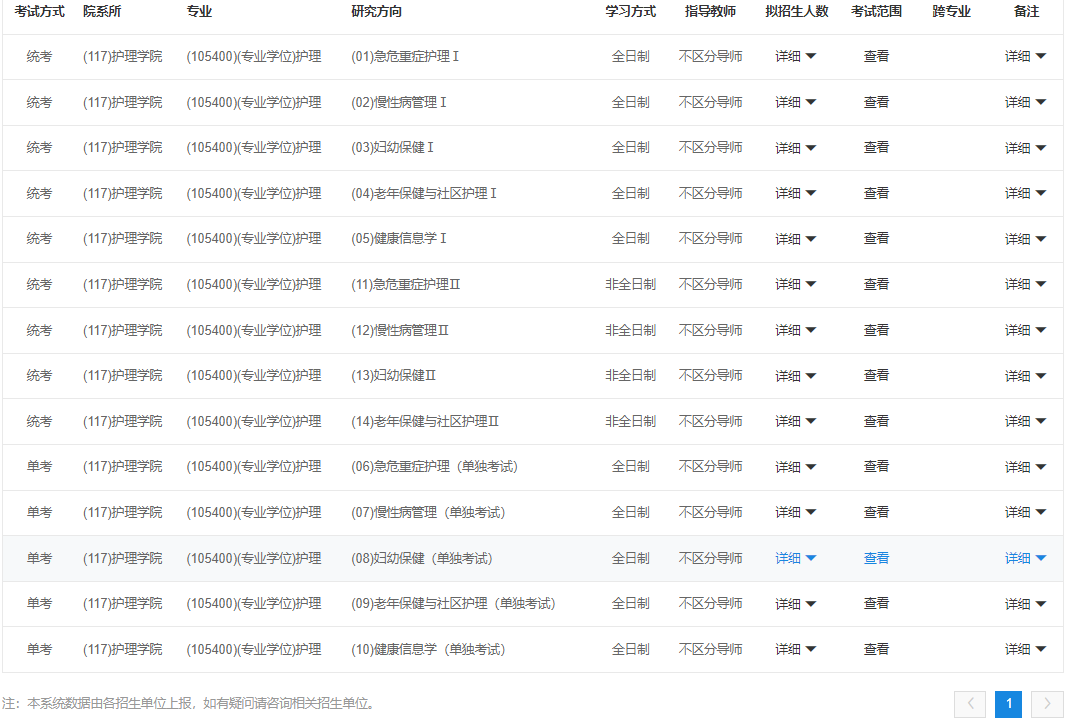Open 查看 for (05)健康信息学Ⅰ row
Screen dimensions: 1072x719
pos(876,239)
